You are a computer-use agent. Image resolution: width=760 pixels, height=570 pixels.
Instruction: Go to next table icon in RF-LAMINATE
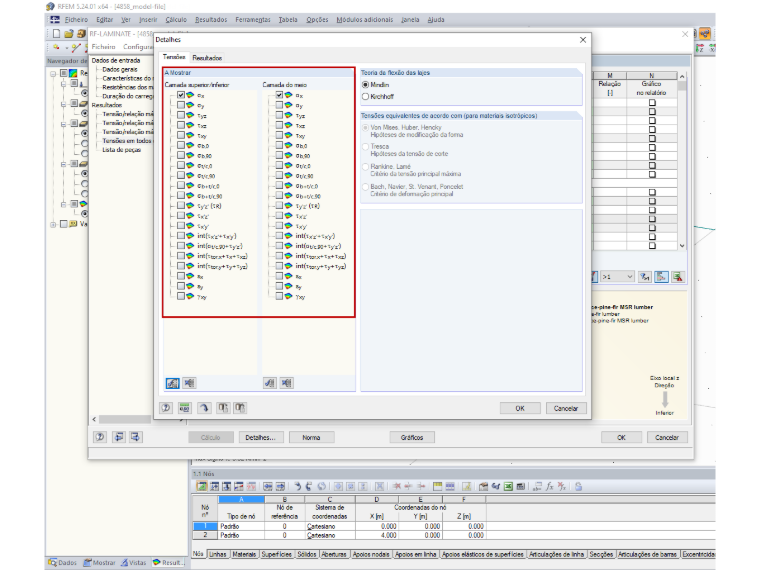pos(135,437)
